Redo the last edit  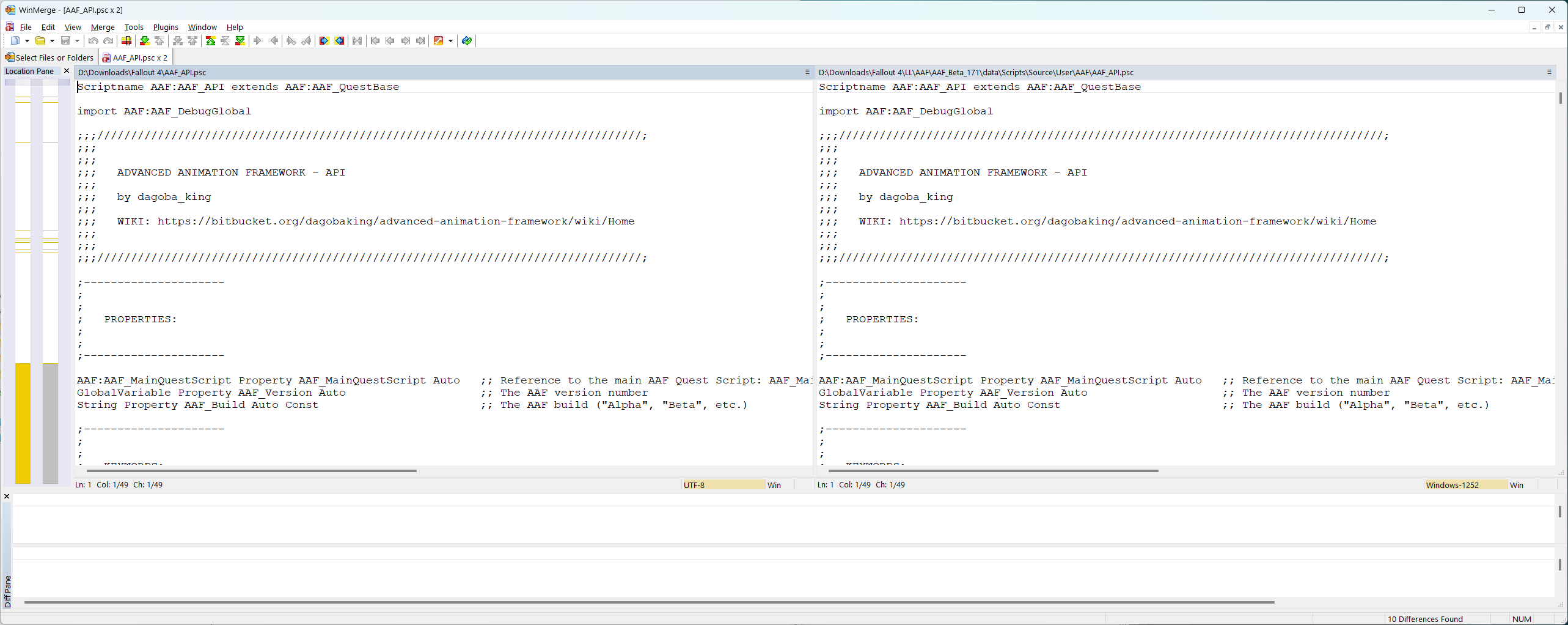coord(108,40)
